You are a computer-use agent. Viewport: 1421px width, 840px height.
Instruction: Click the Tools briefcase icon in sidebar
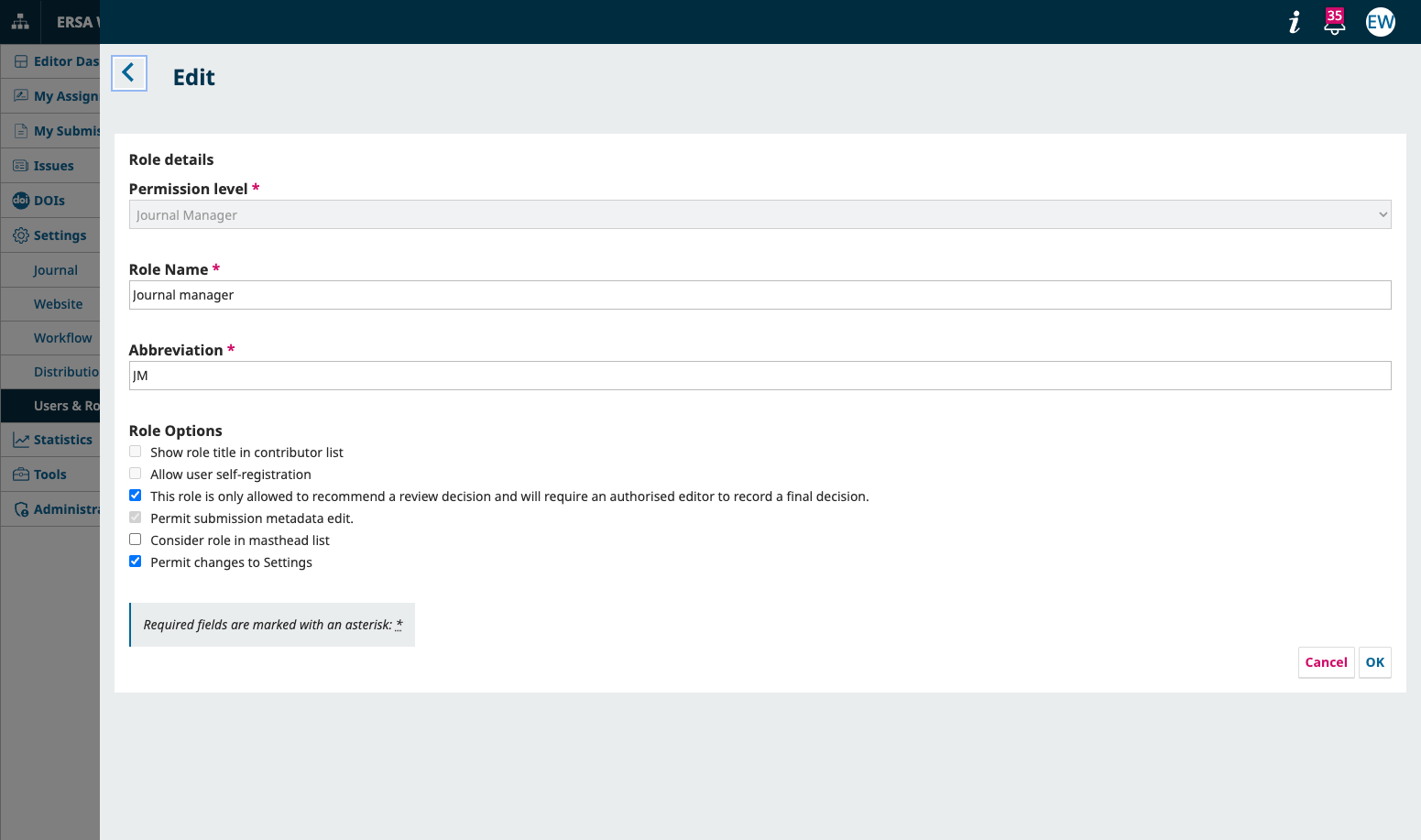[x=20, y=475]
